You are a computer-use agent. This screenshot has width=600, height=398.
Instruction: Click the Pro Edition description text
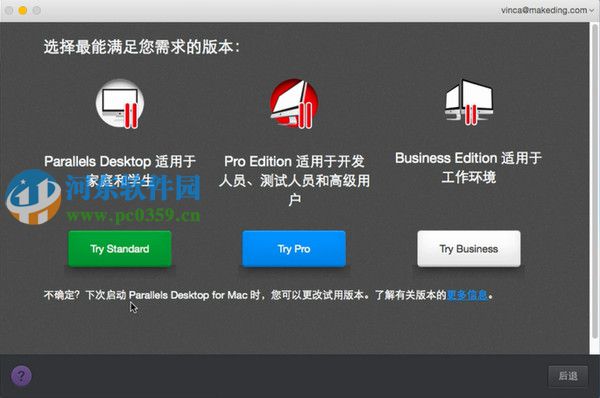point(294,180)
